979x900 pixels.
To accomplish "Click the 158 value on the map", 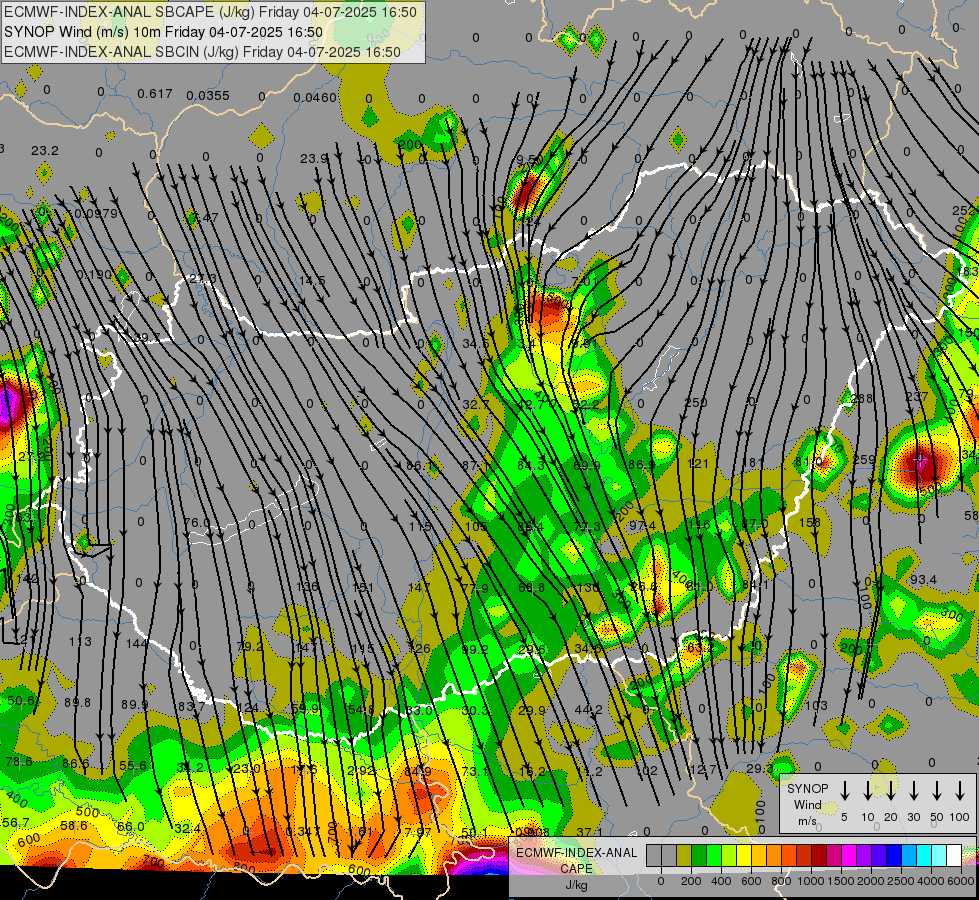I will coord(810,522).
